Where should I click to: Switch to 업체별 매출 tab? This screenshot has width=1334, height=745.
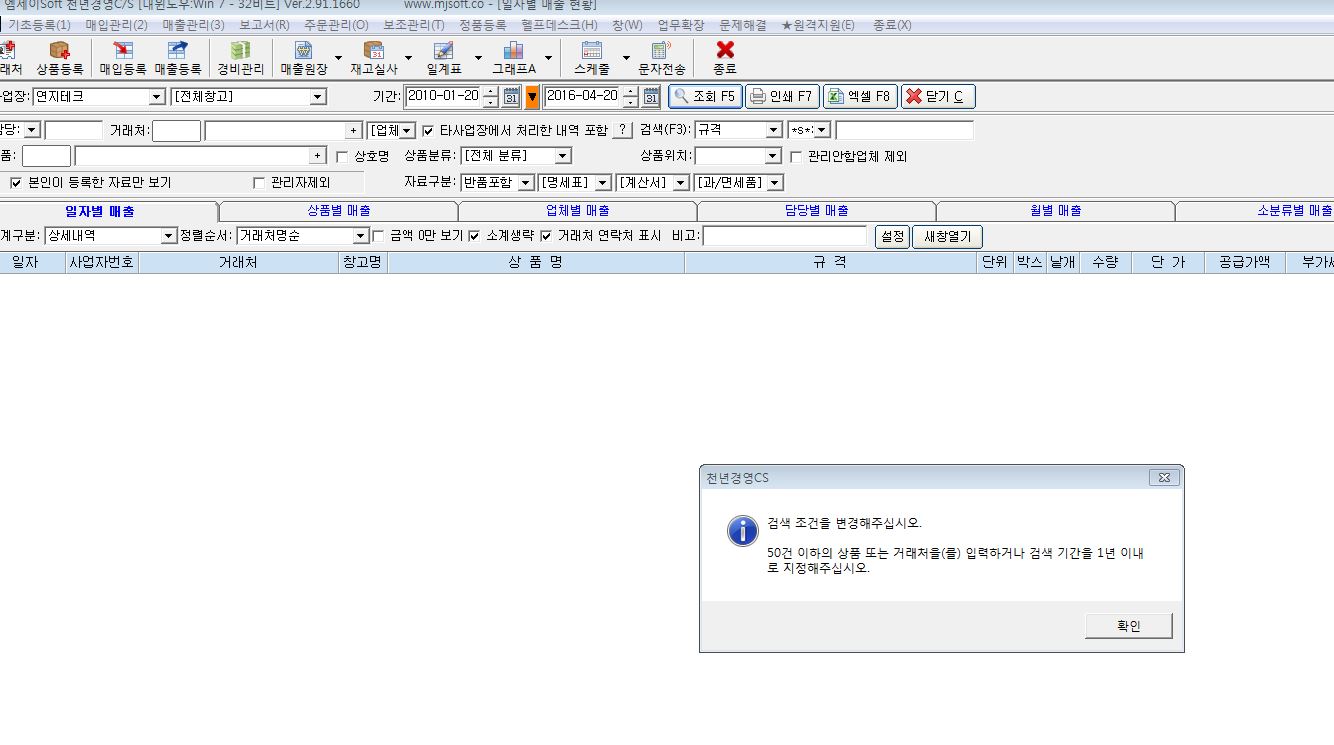[x=578, y=211]
